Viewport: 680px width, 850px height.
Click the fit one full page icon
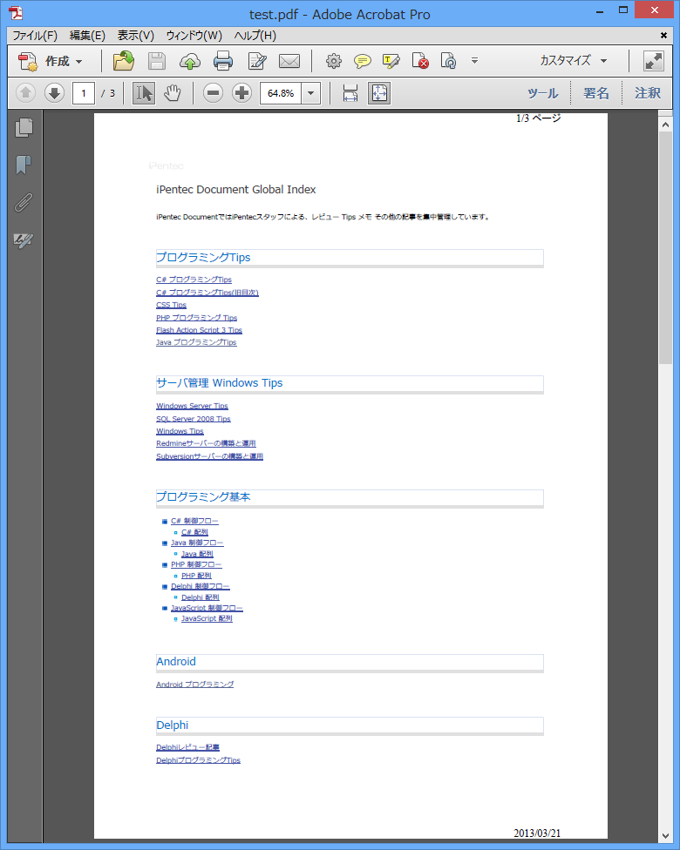click(379, 93)
